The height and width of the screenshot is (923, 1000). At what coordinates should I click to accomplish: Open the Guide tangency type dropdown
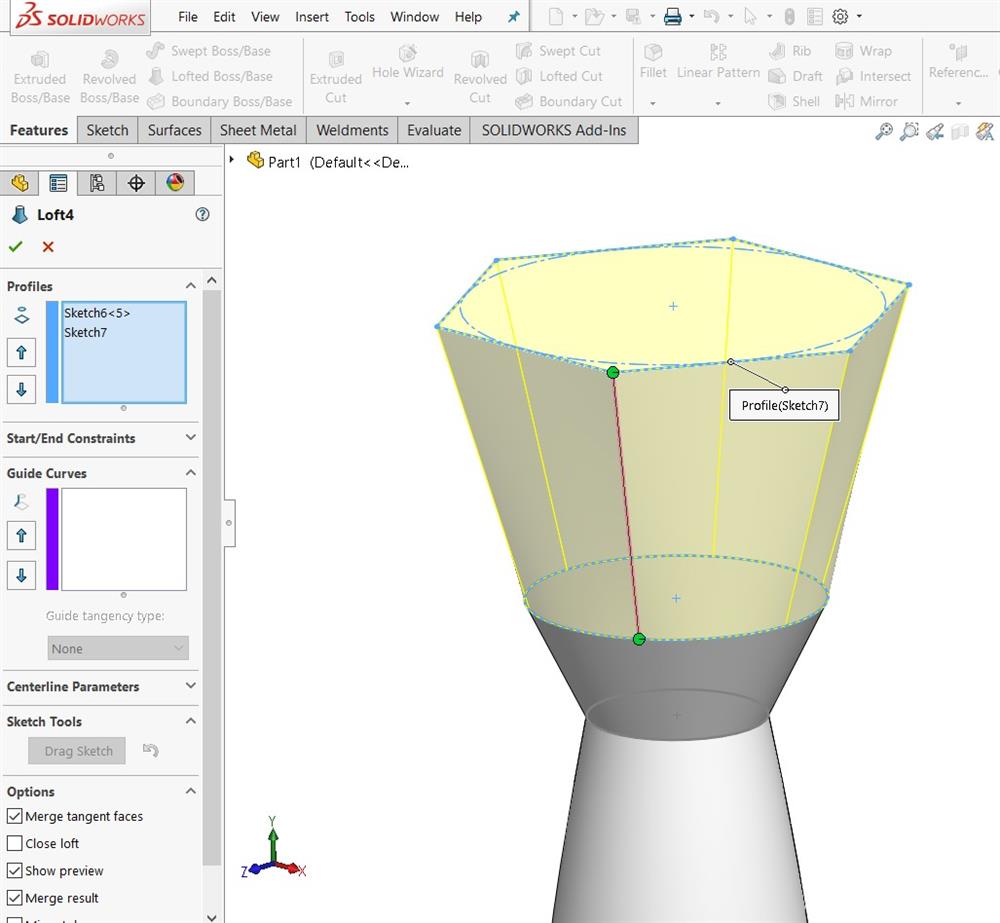[118, 648]
